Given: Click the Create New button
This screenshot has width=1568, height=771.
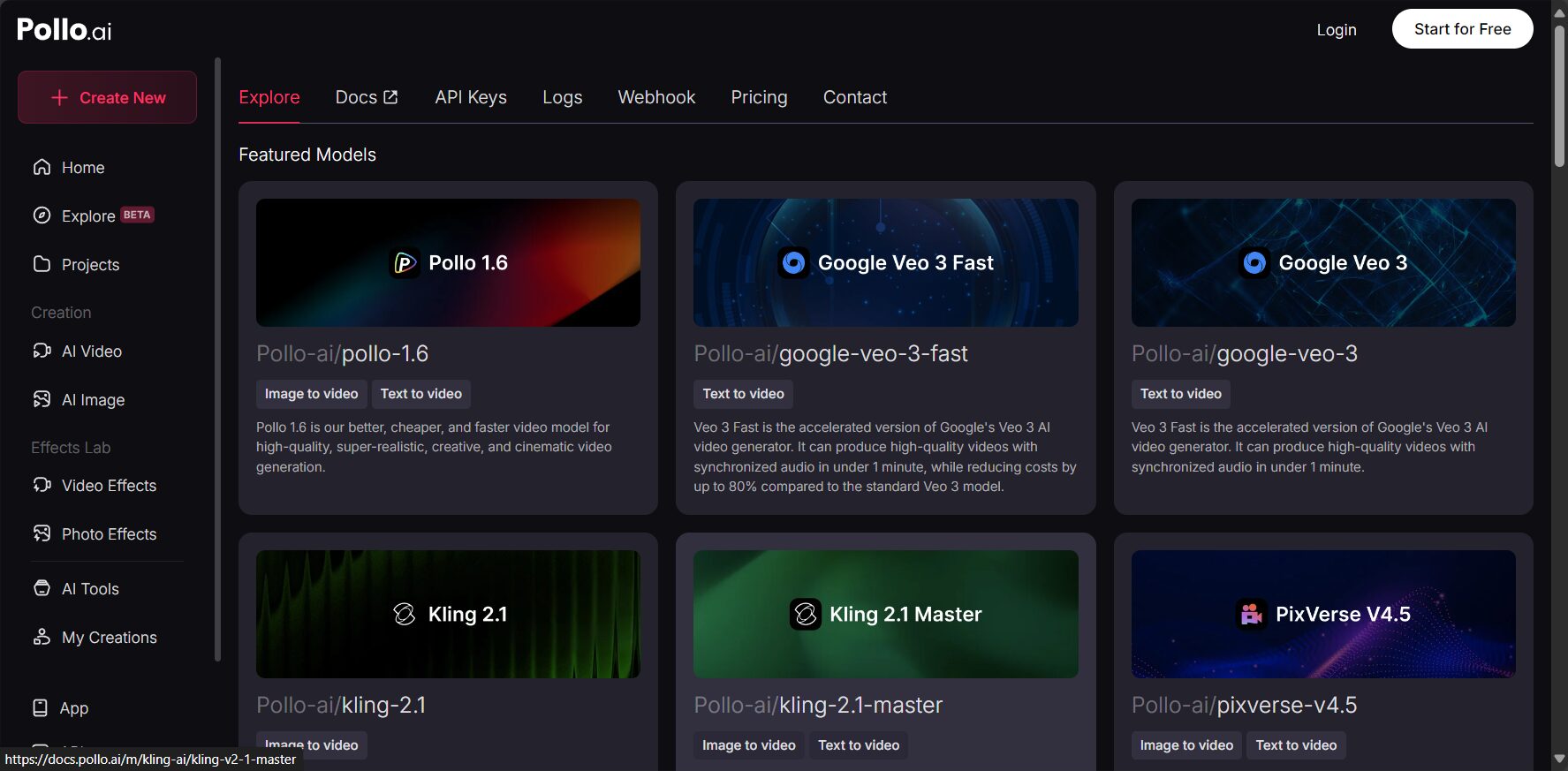Looking at the screenshot, I should 107,97.
